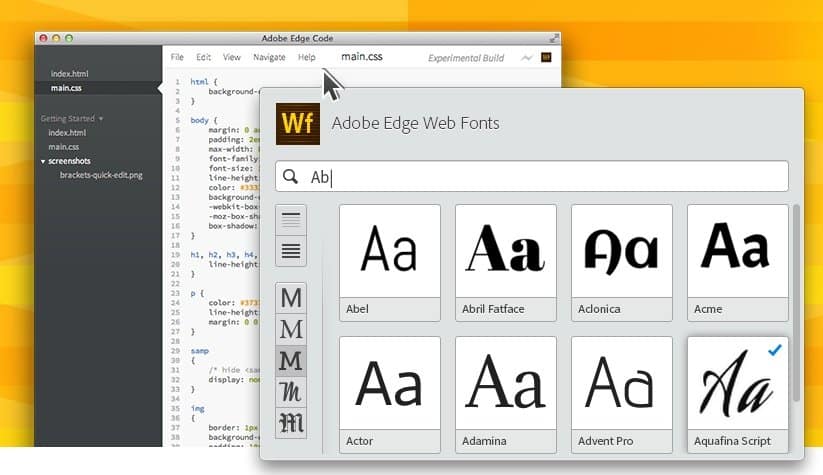
Task: Click the blue checkmark on Aquafina Script
Action: (775, 350)
